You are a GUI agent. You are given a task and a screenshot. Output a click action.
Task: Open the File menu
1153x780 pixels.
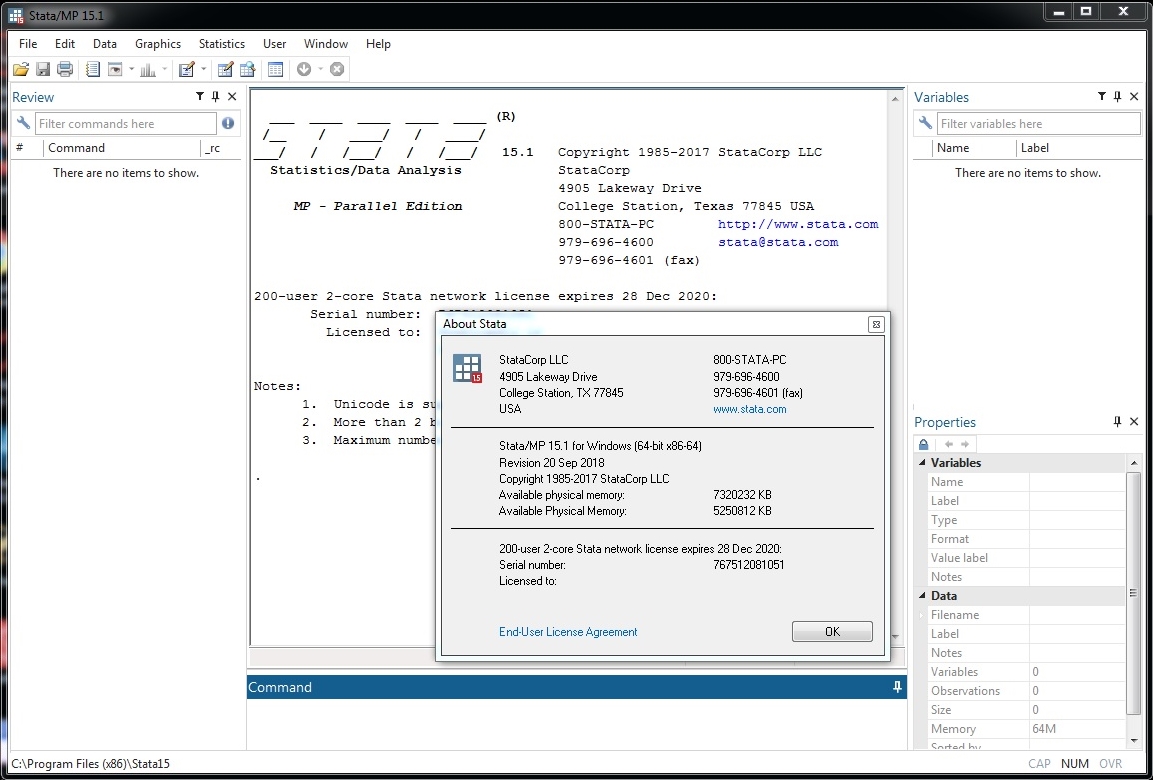(x=28, y=44)
